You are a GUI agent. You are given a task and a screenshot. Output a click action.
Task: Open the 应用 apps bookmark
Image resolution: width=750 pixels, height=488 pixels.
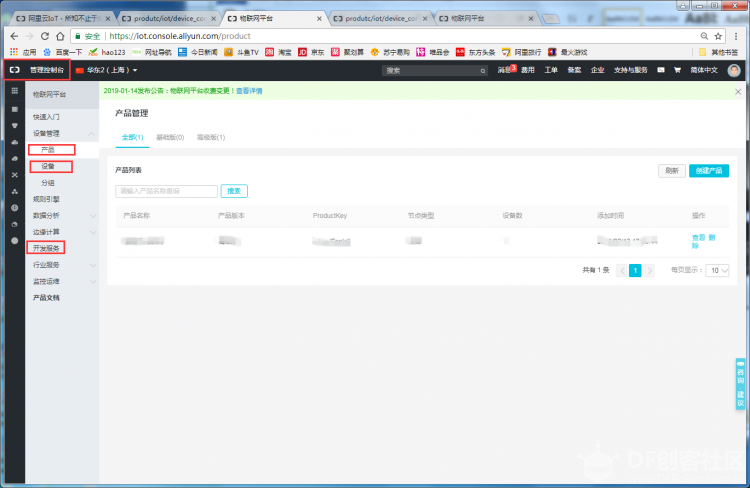pyautogui.click(x=23, y=52)
